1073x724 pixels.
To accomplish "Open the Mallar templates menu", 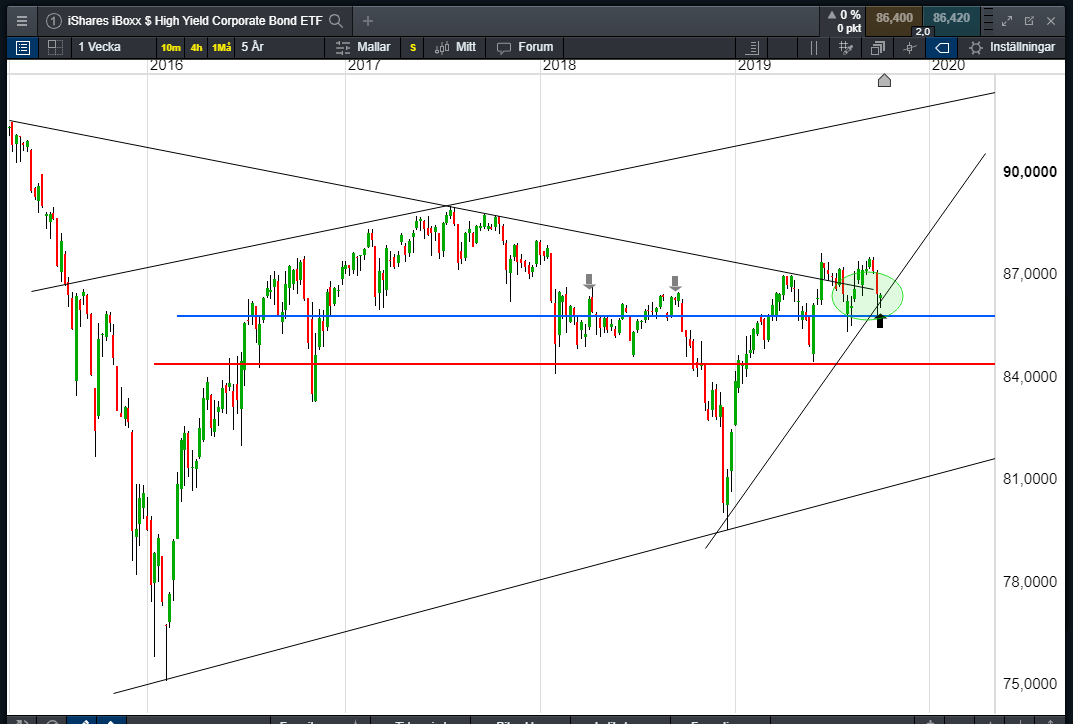I will [x=363, y=47].
